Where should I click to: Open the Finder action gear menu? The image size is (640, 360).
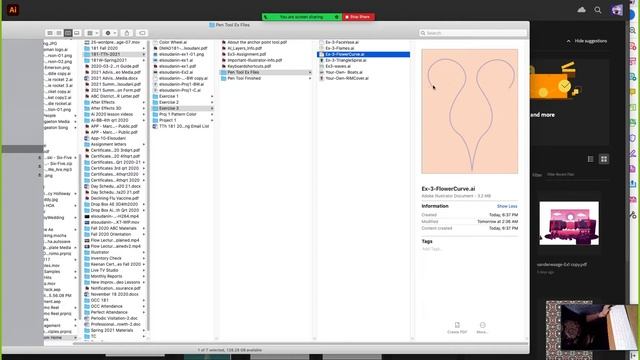point(111,33)
